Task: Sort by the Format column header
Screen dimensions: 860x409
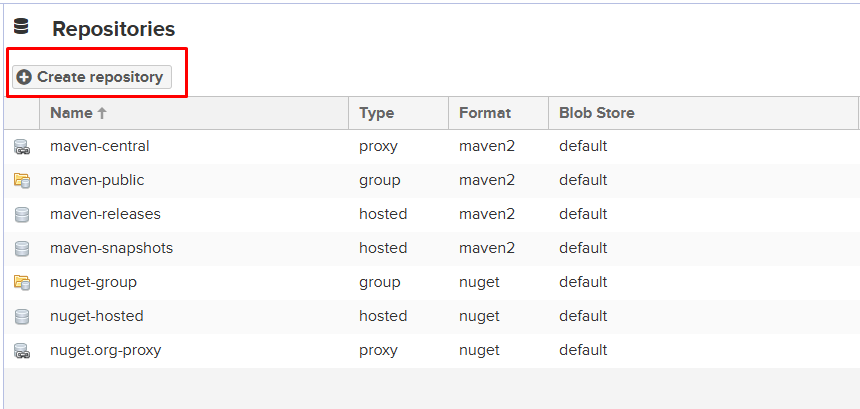Action: 485,113
